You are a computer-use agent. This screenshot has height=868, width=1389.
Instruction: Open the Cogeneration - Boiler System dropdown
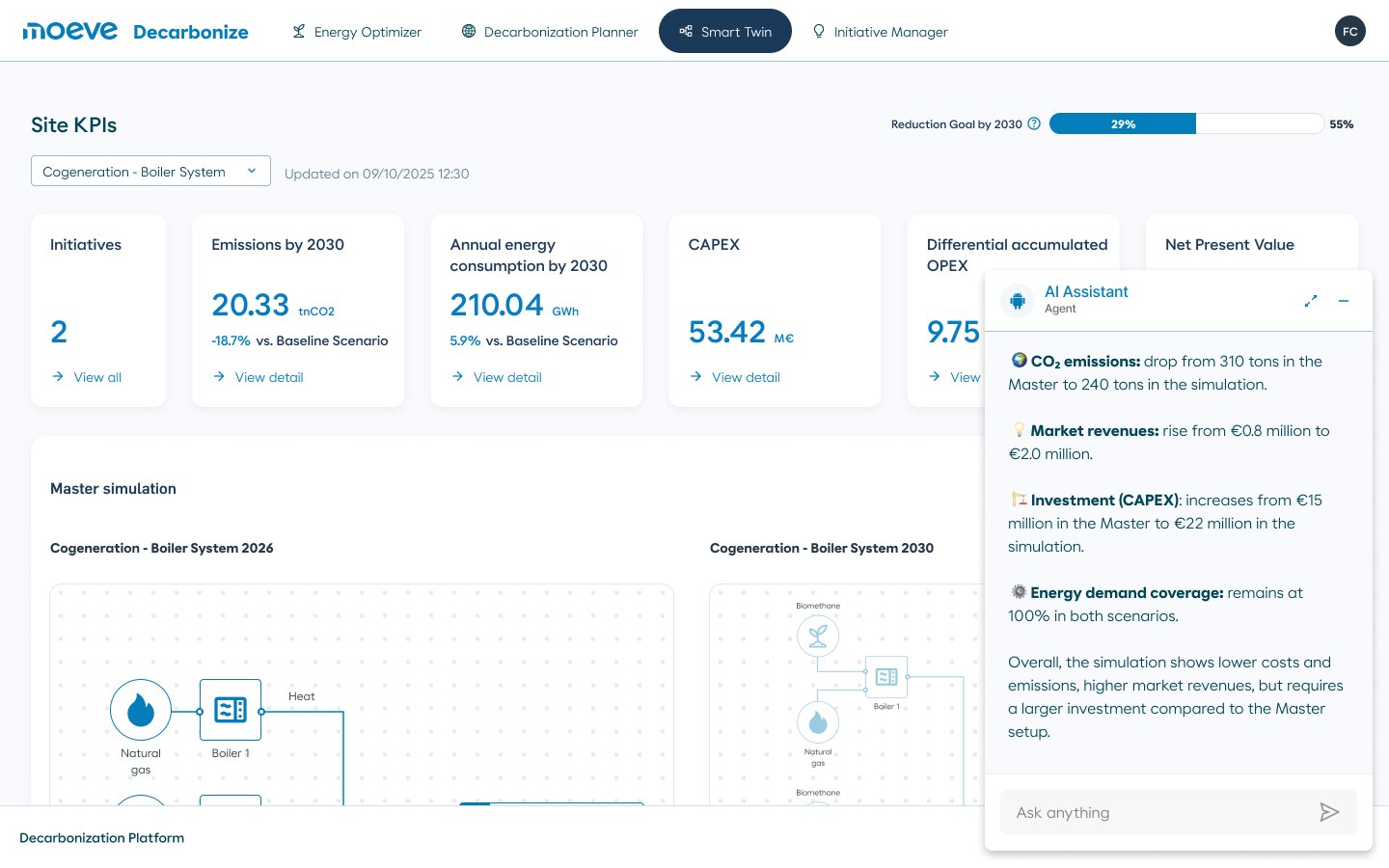click(150, 171)
